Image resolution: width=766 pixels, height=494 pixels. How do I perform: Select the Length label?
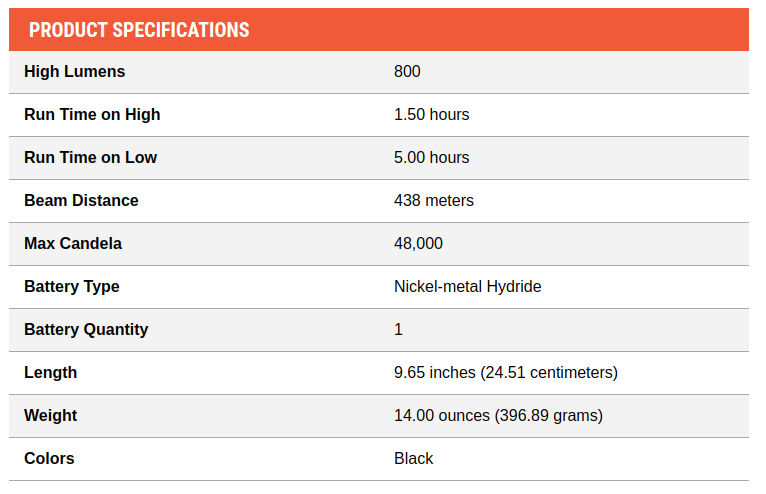coord(50,372)
